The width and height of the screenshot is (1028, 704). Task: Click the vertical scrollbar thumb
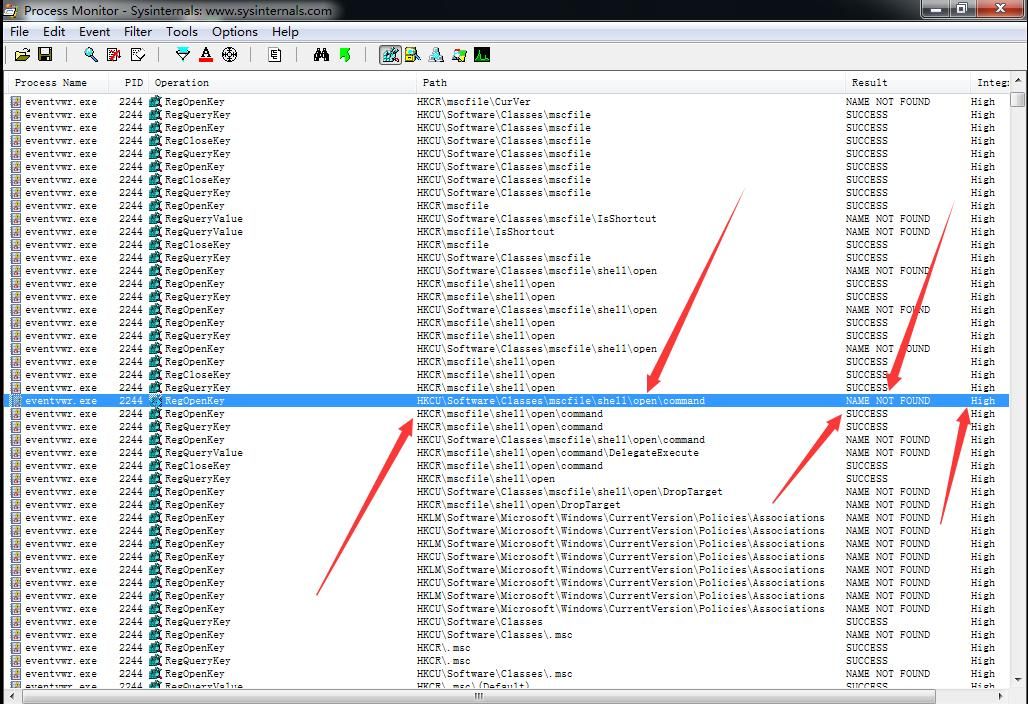pos(1018,99)
